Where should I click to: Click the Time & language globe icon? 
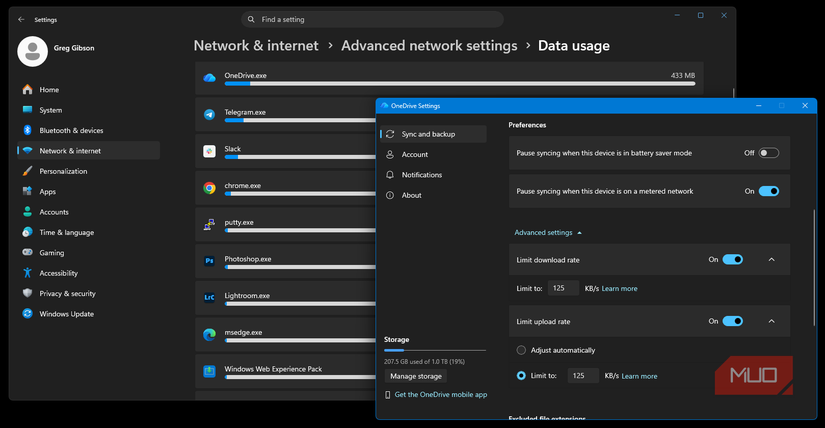tap(27, 232)
